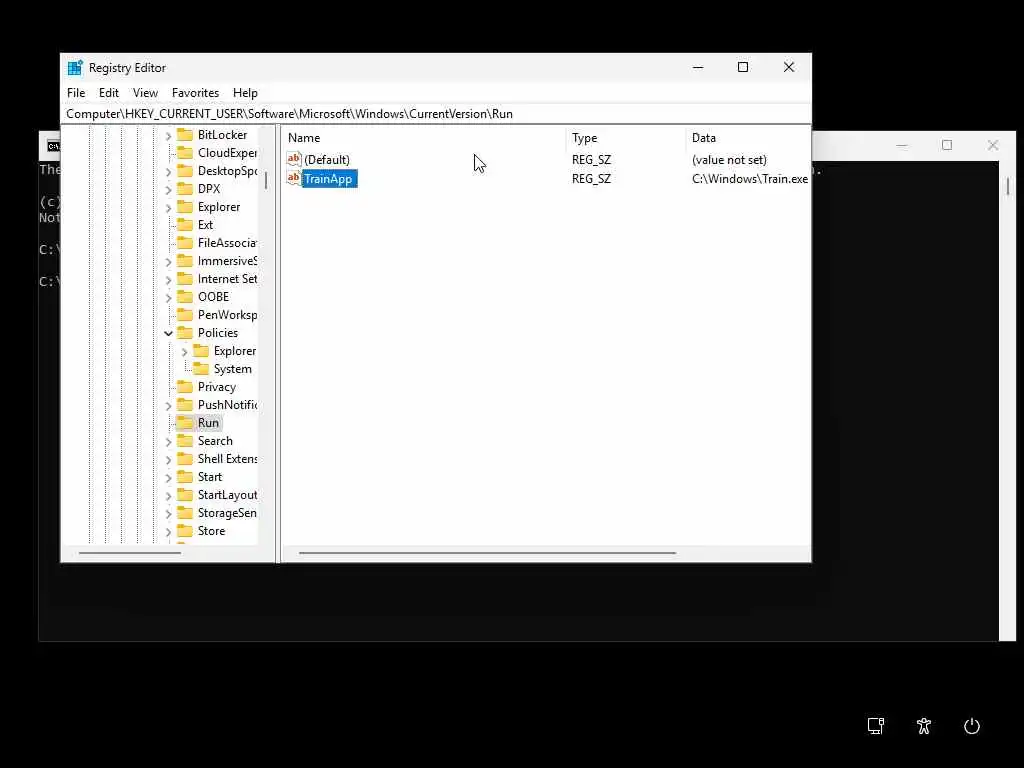
Task: Click the Ext folder icon
Action: coord(185,225)
